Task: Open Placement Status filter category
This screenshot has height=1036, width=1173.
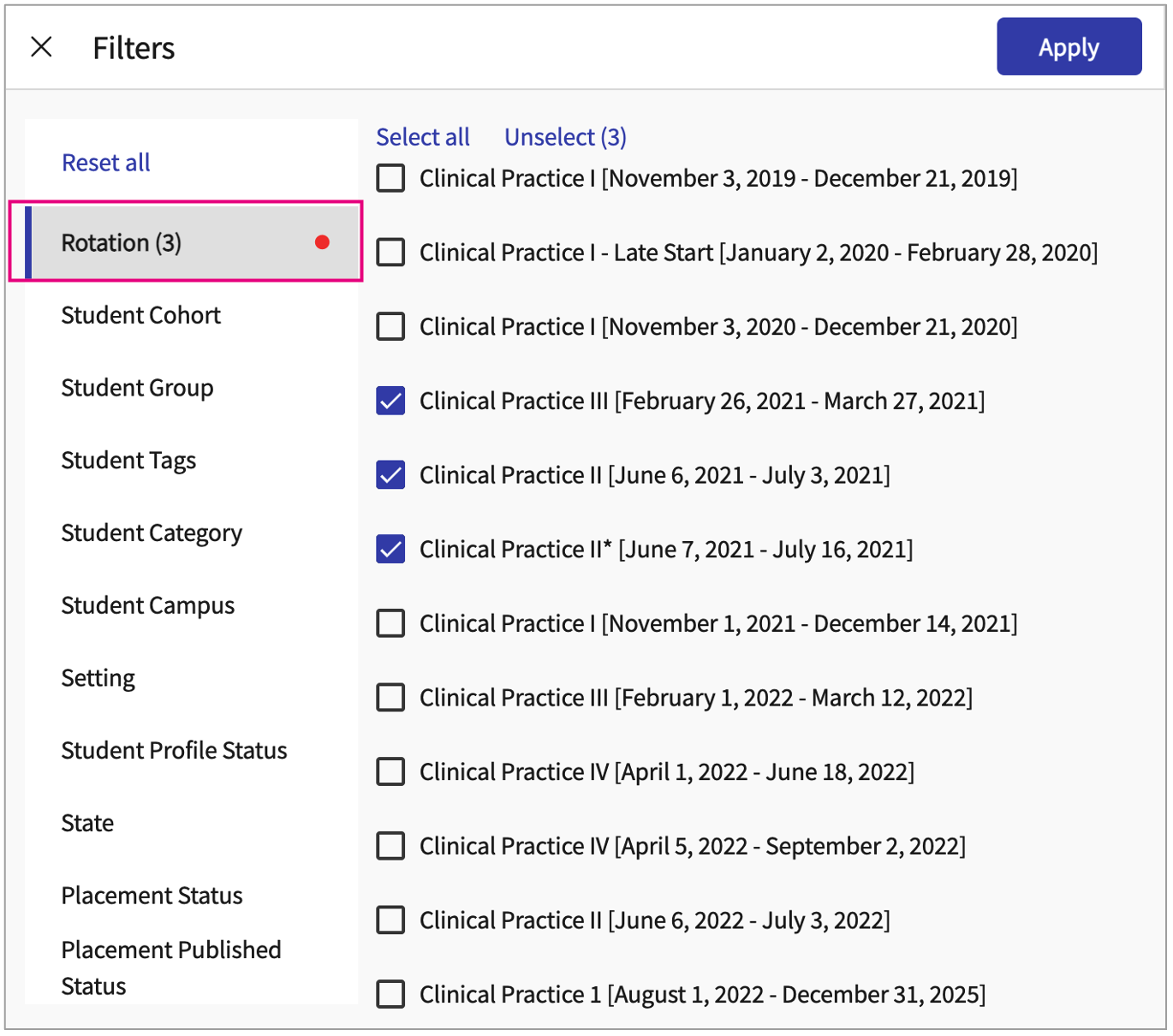Action: tap(152, 896)
